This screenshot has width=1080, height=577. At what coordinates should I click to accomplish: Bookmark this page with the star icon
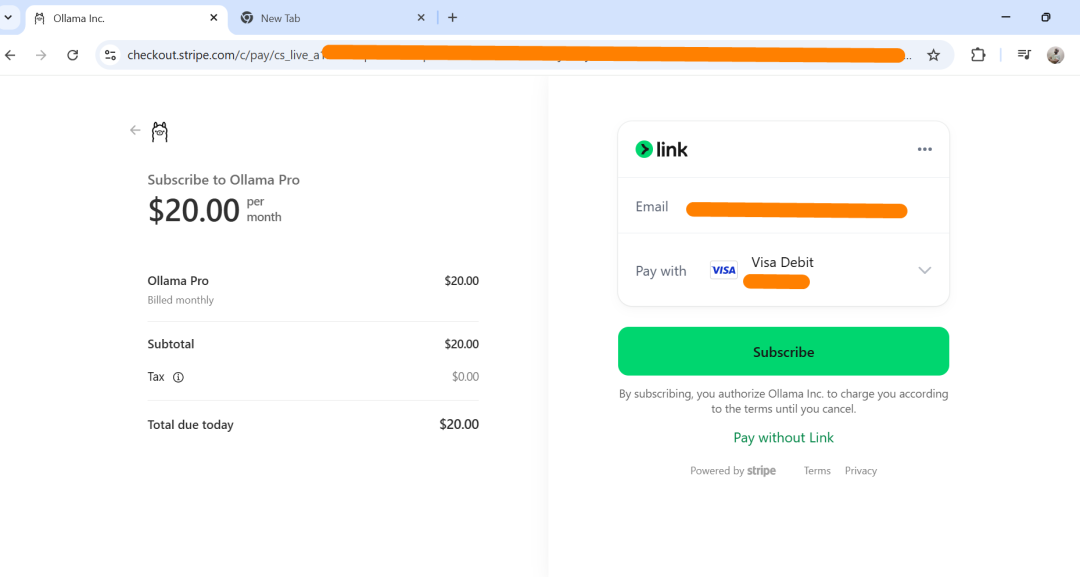(x=933, y=55)
